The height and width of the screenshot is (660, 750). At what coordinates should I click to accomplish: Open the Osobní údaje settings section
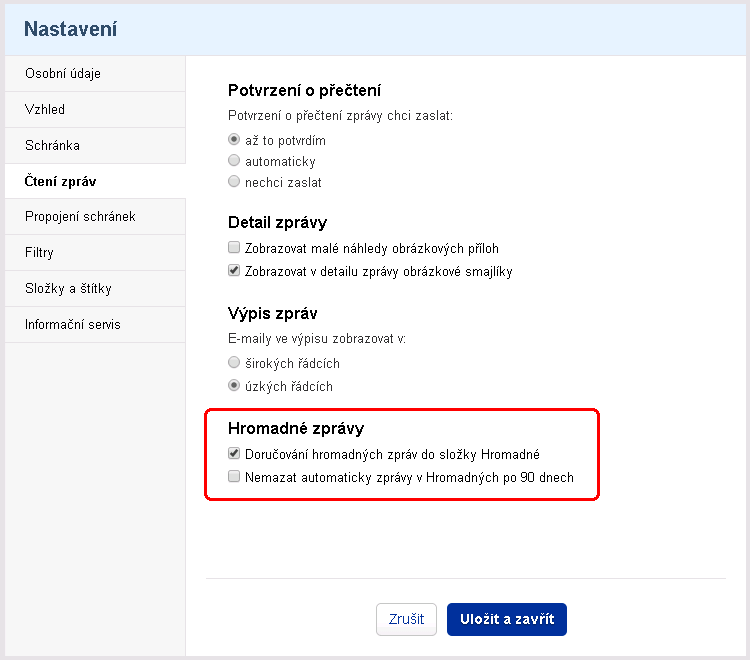tap(95, 74)
